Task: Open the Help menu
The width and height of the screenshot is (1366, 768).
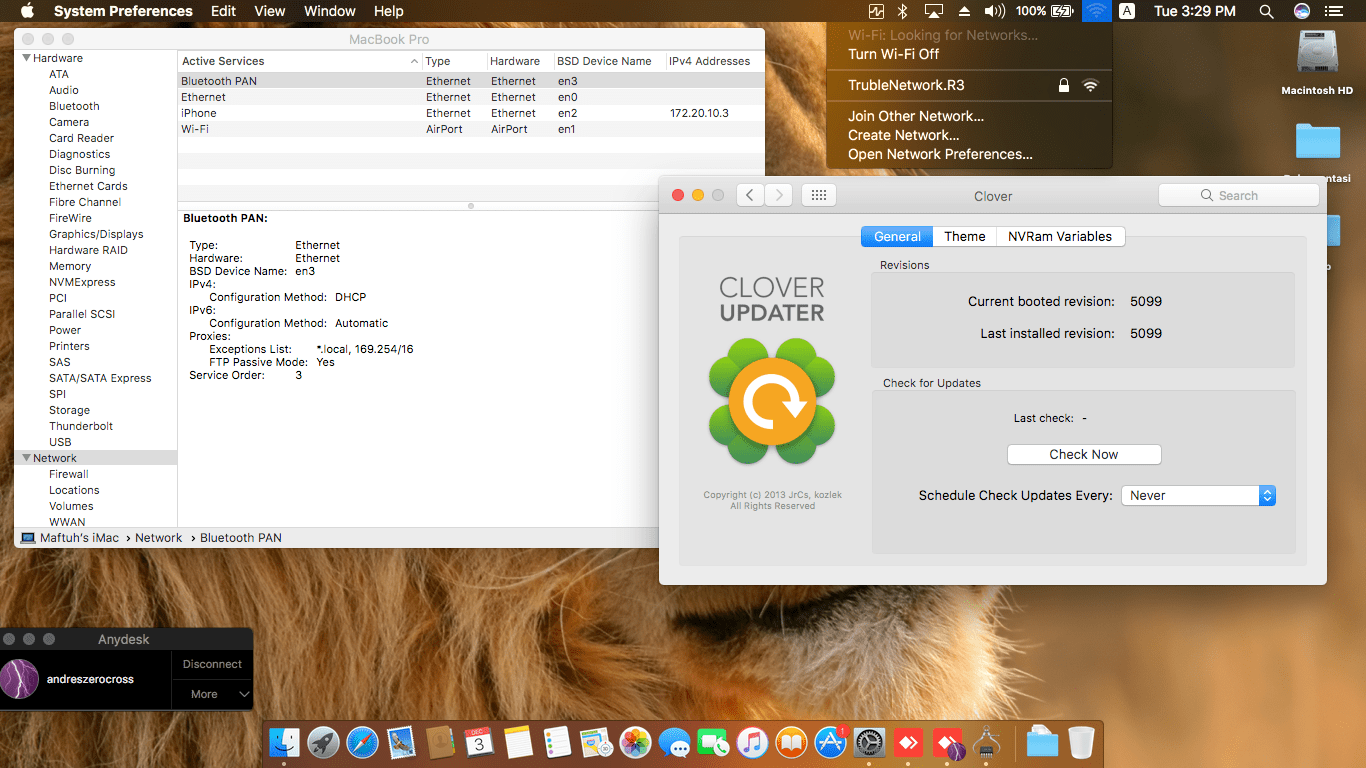Action: click(x=389, y=11)
